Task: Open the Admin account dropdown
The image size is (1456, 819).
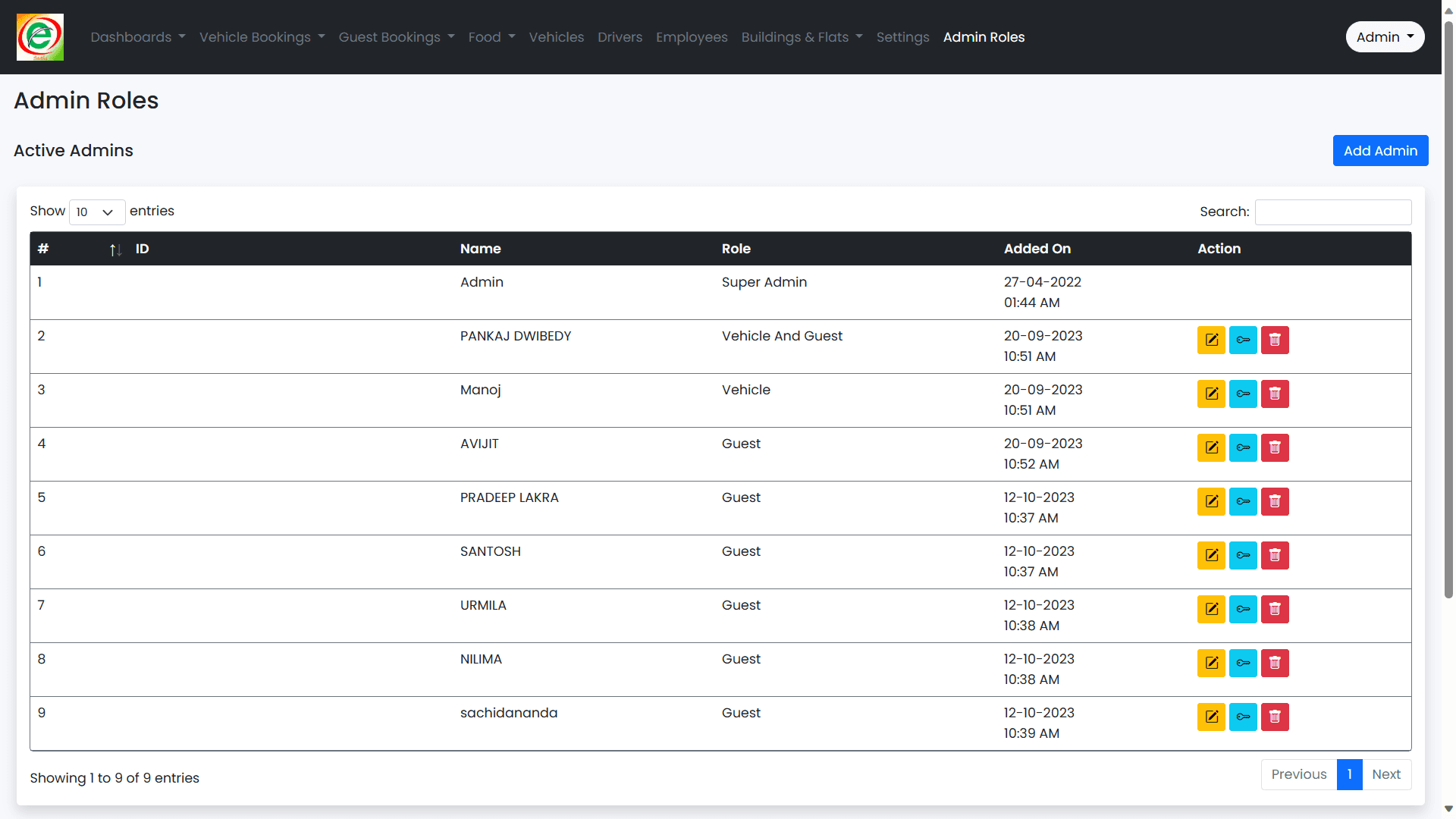Action: pos(1385,36)
